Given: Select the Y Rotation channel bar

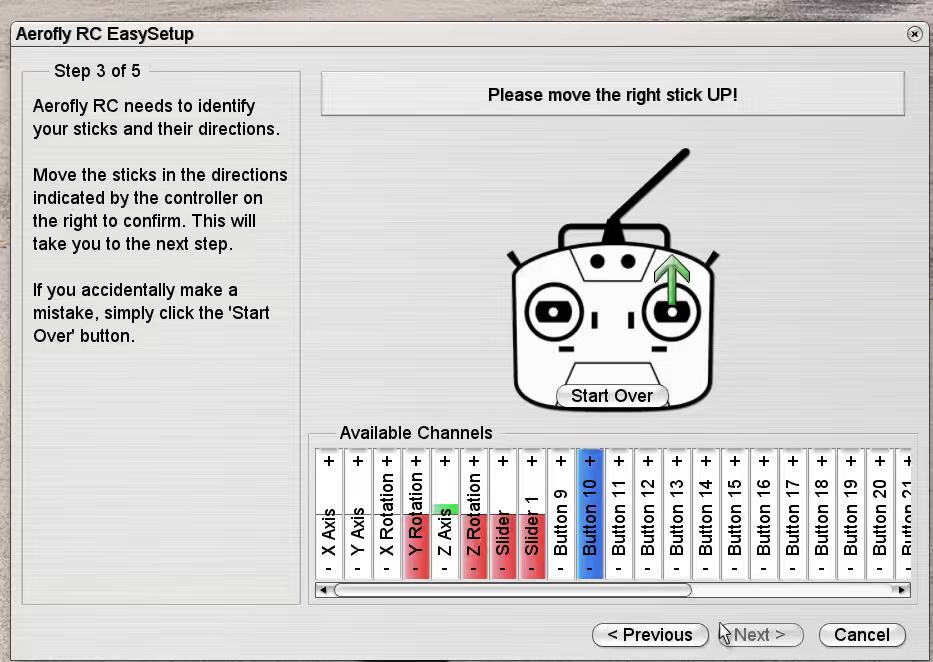Looking at the screenshot, I should [x=416, y=514].
